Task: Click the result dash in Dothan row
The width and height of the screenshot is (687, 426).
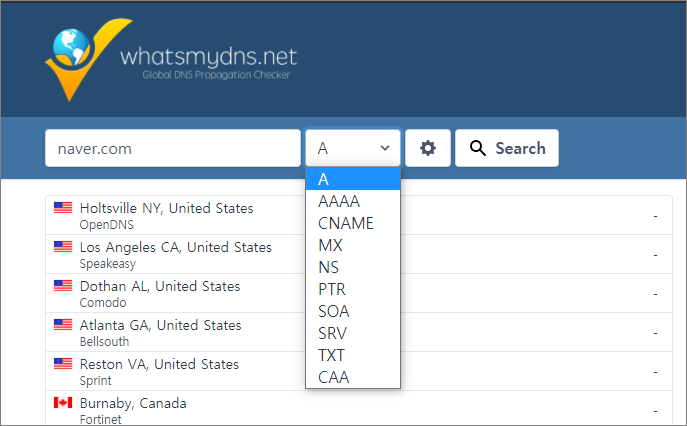Action: point(655,294)
